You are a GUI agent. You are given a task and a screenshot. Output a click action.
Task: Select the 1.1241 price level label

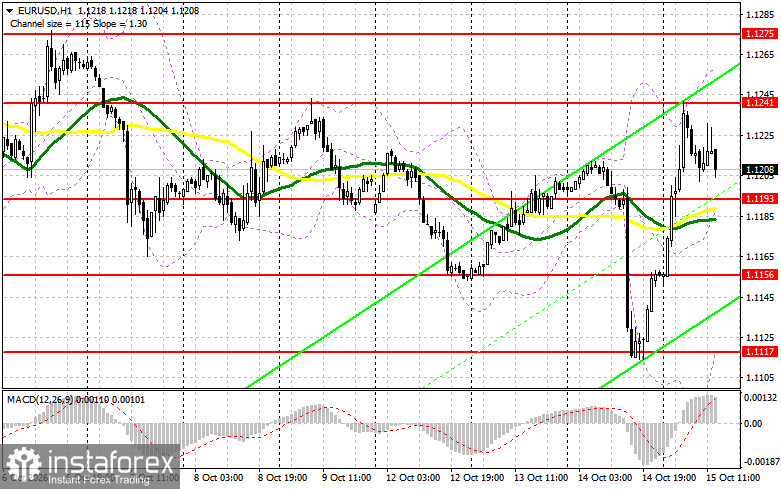click(x=759, y=103)
